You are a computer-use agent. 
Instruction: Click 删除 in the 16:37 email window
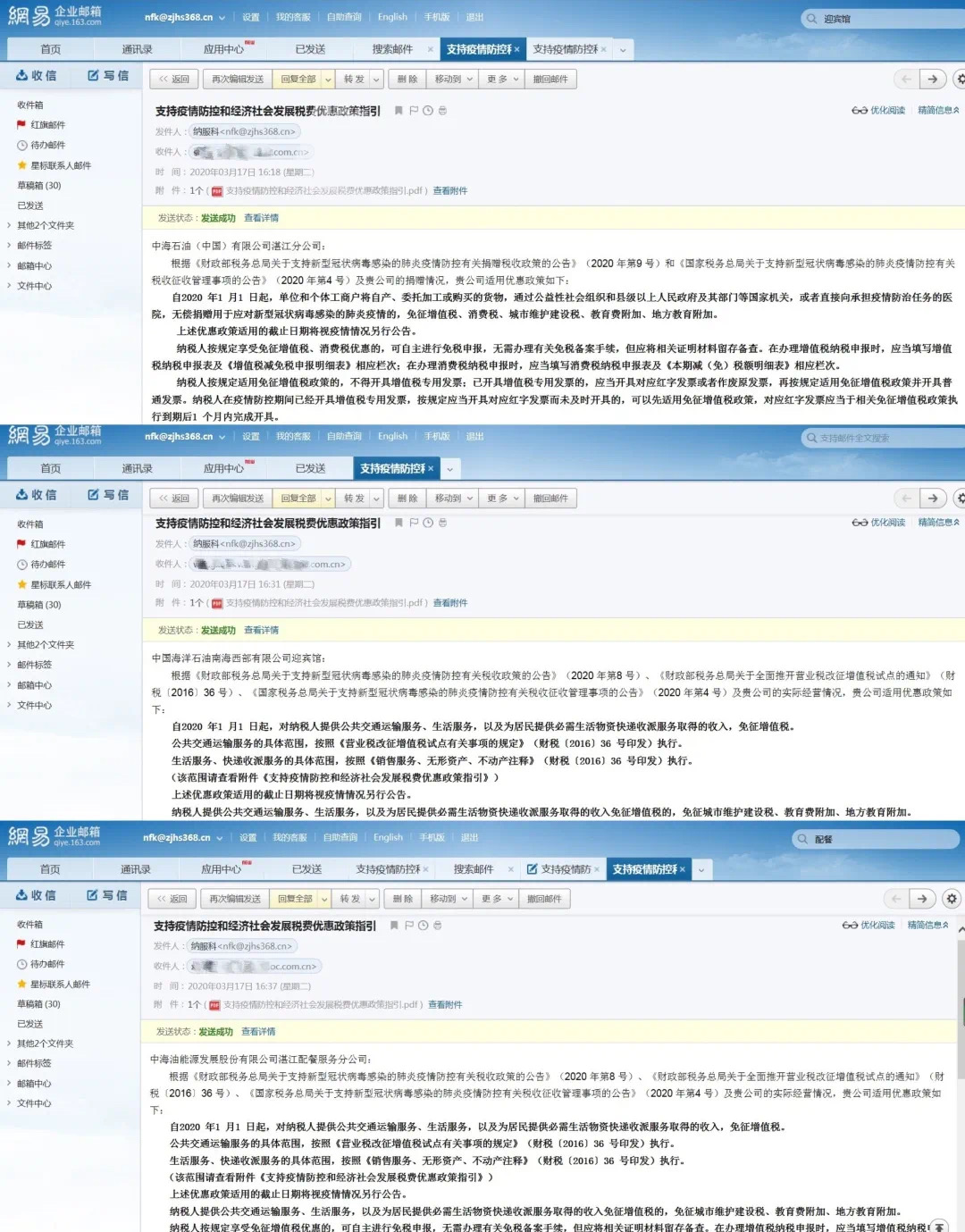point(403,899)
